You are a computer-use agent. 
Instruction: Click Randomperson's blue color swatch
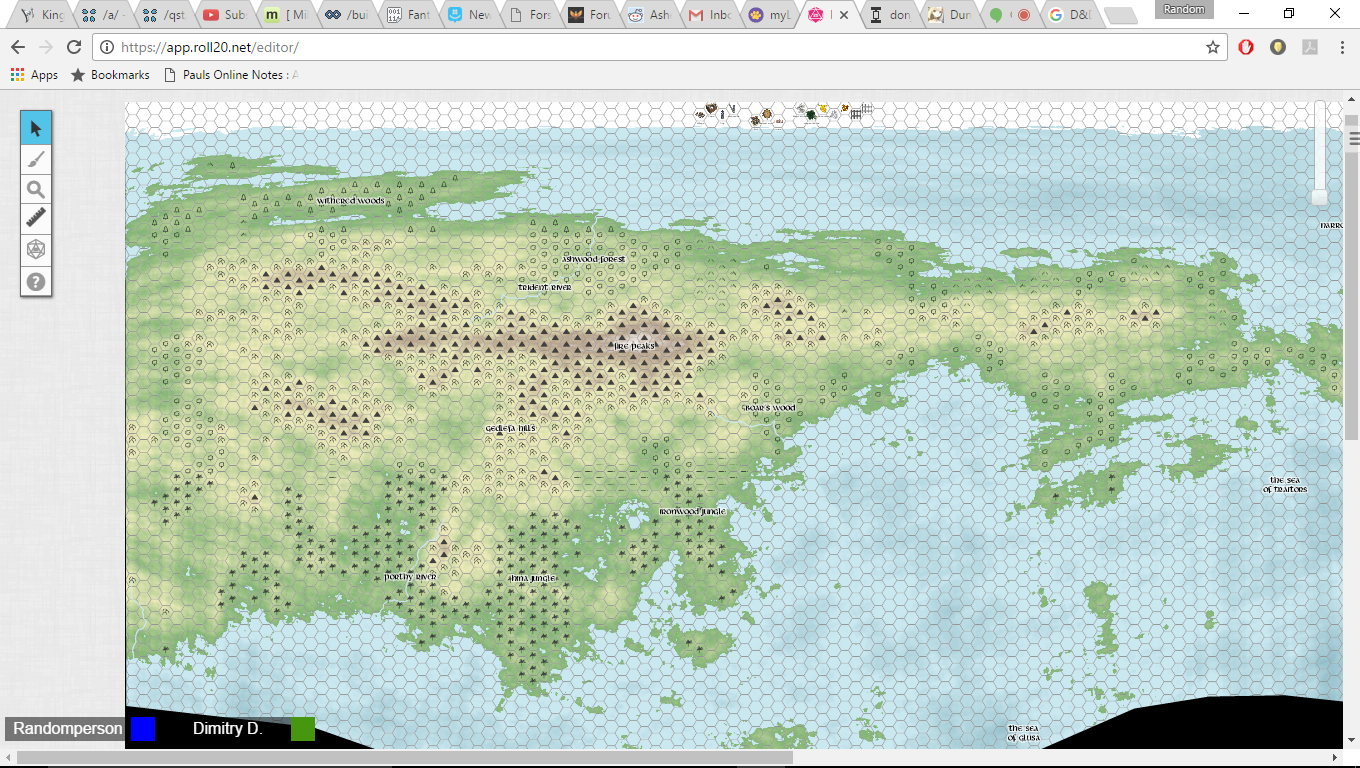143,729
